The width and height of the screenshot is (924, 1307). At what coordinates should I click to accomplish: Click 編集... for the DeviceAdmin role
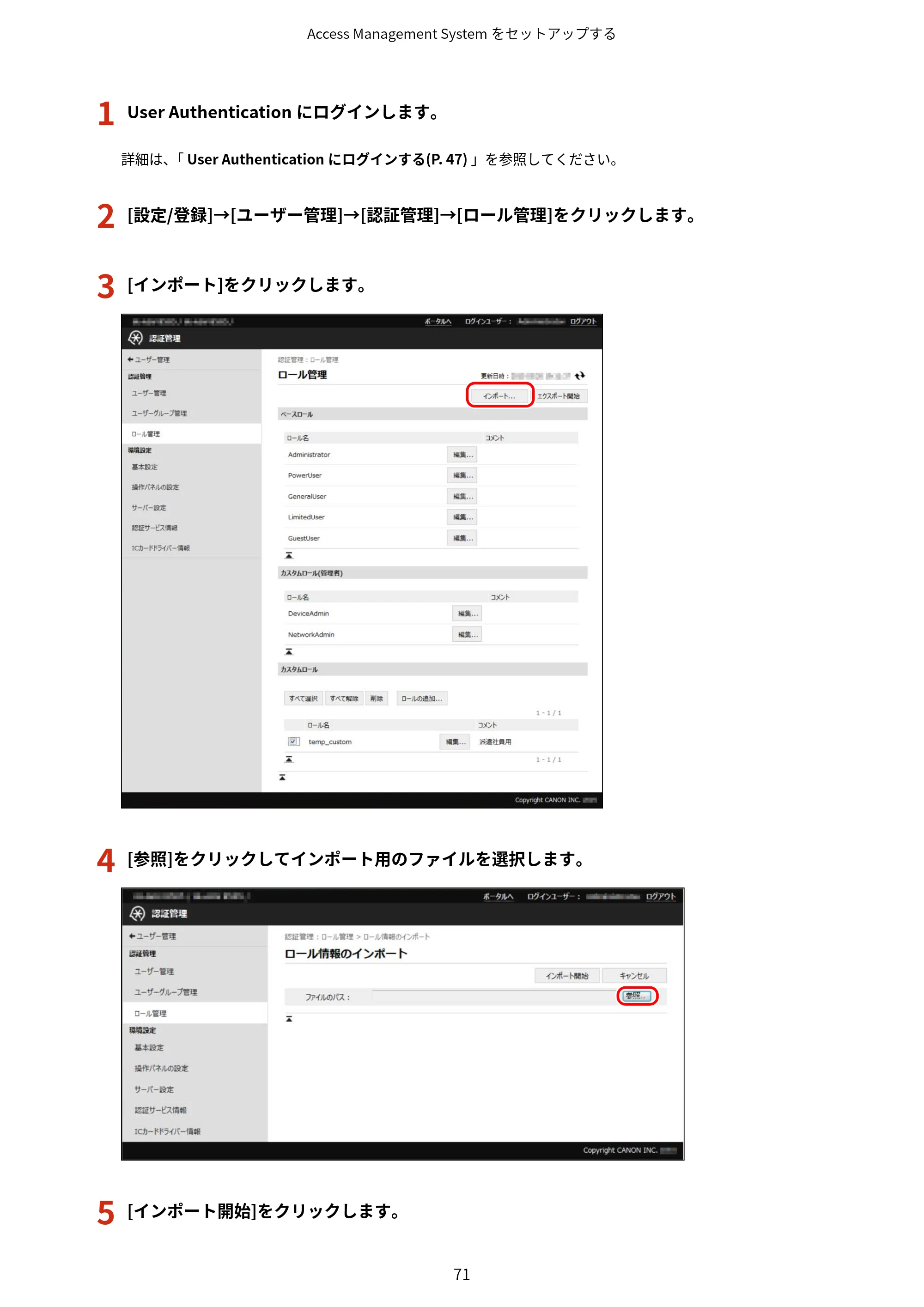(x=468, y=614)
